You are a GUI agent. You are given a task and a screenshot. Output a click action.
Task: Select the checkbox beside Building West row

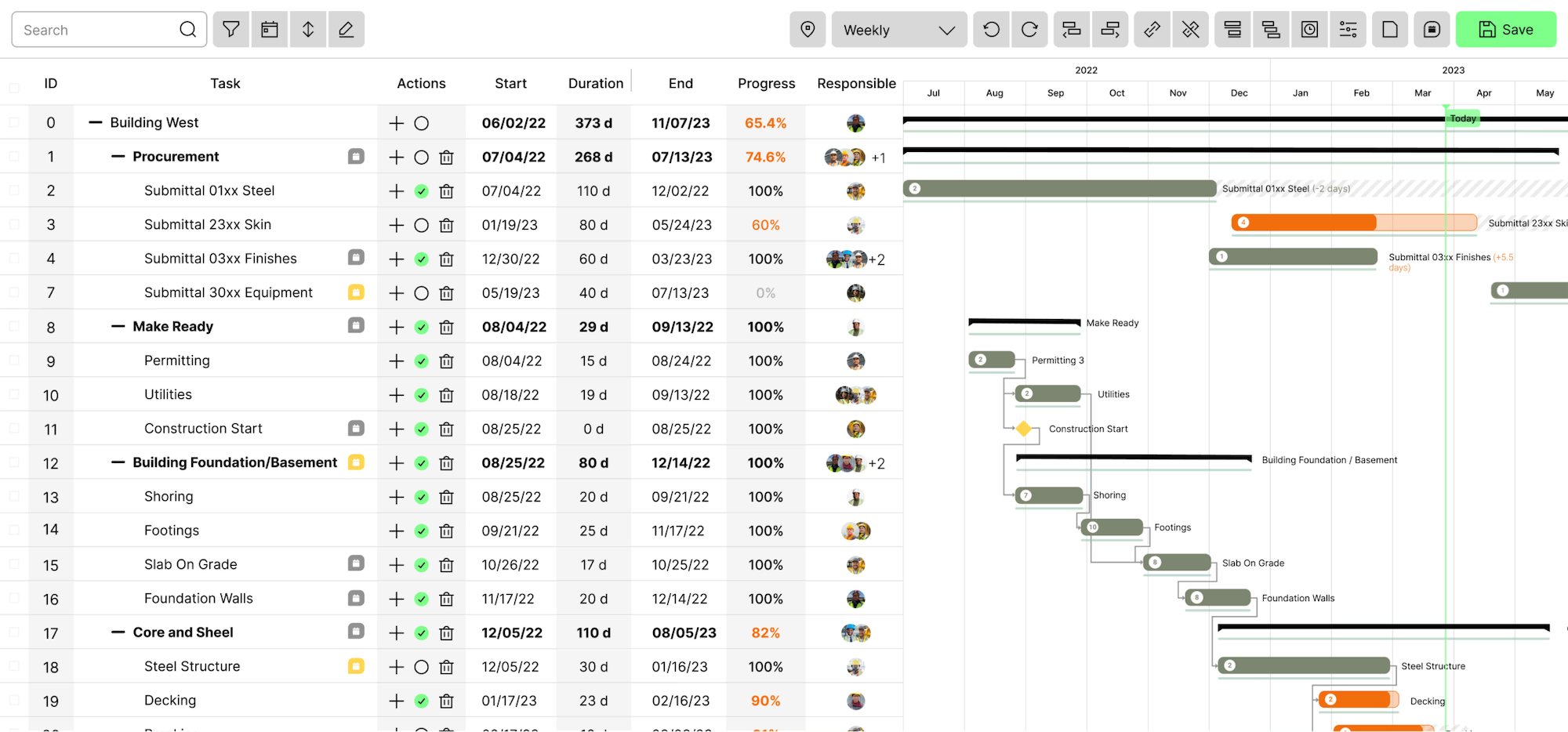(x=15, y=122)
